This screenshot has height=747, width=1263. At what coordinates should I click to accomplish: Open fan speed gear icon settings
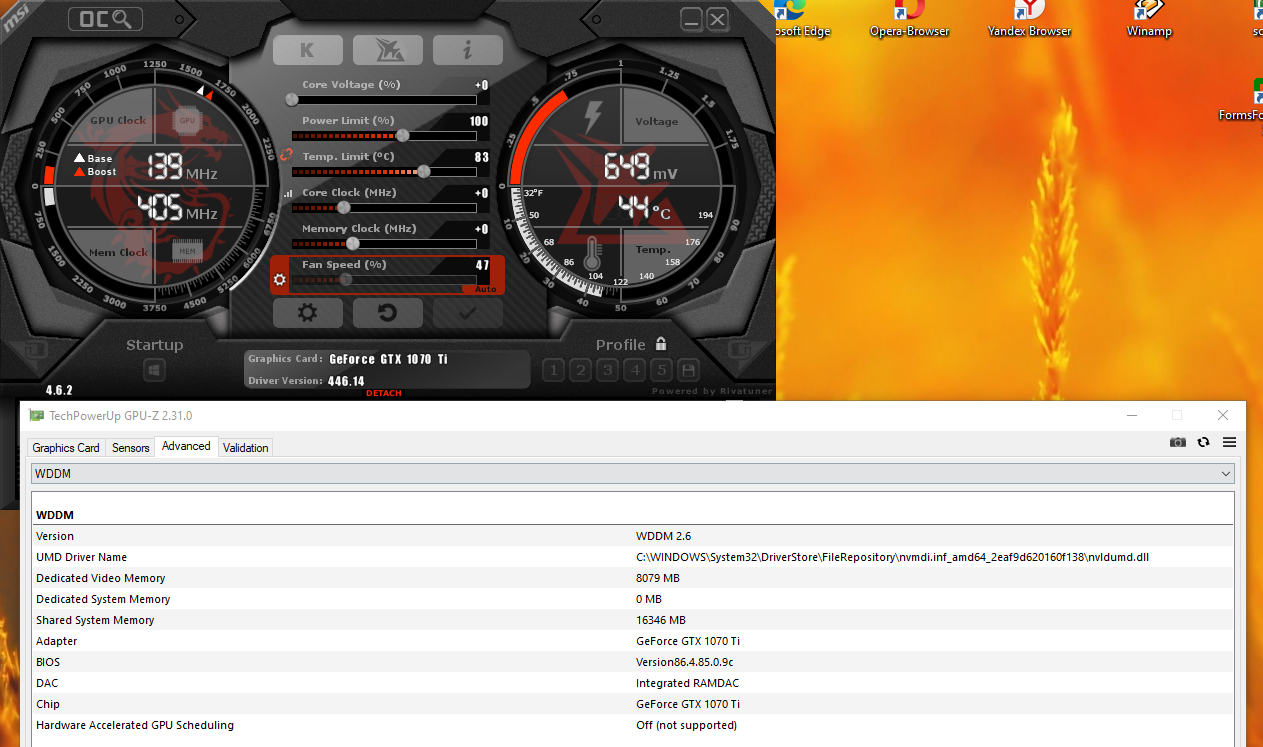280,279
